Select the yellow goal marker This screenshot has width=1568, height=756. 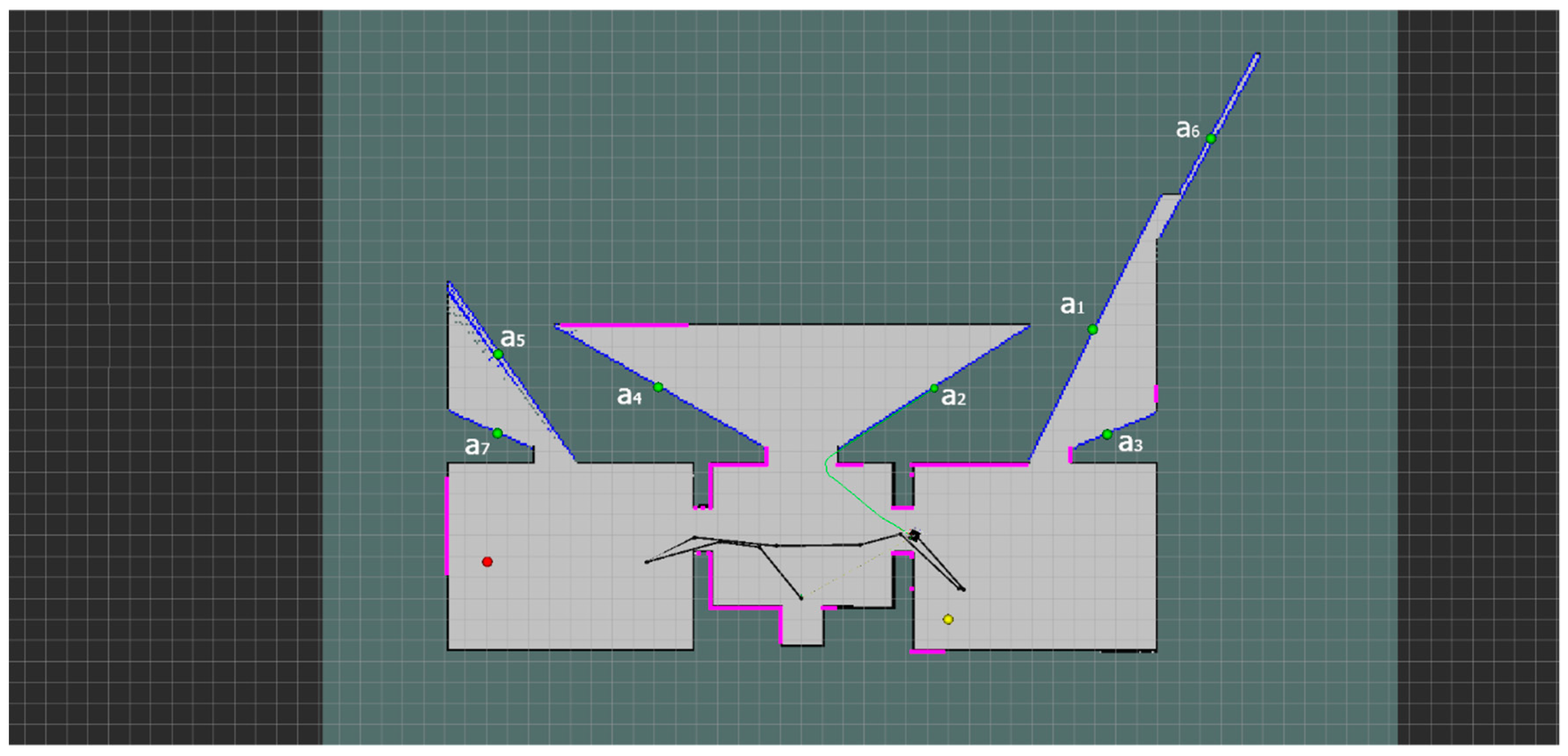(948, 619)
